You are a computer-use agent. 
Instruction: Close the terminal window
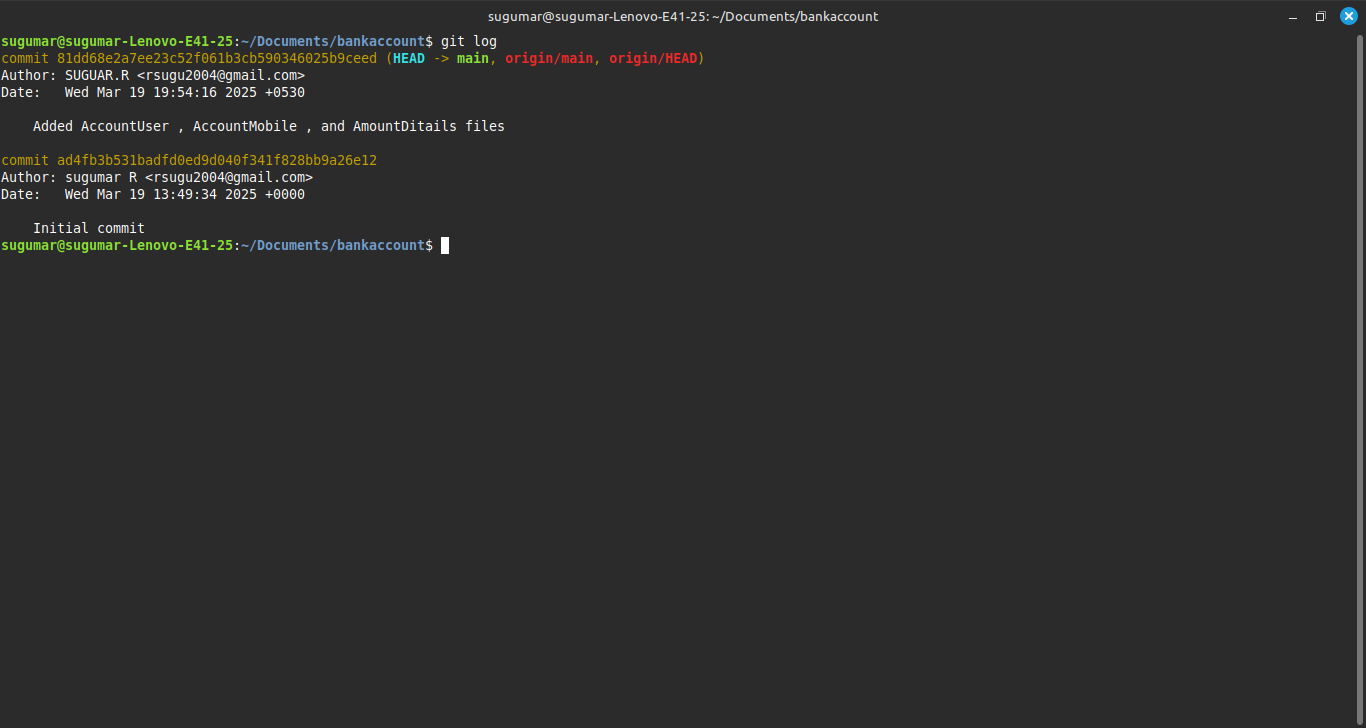[1348, 16]
